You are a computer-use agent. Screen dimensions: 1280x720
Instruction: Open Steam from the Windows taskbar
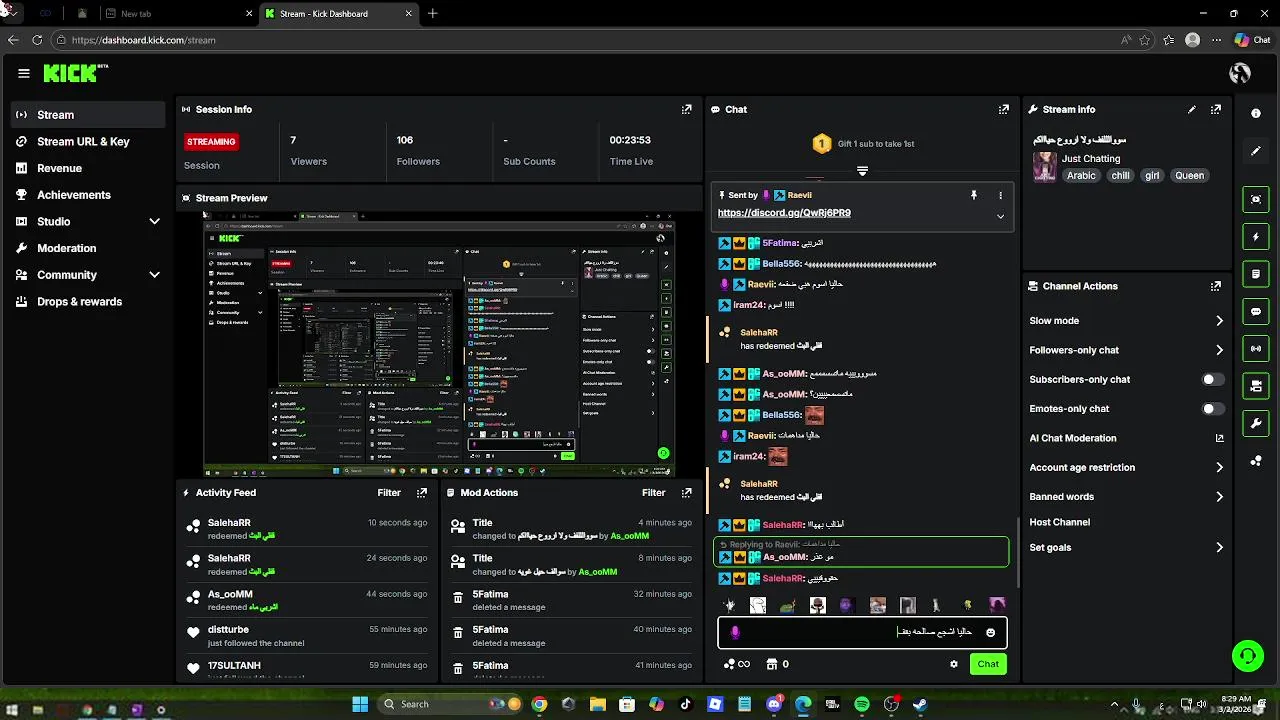pos(919,704)
